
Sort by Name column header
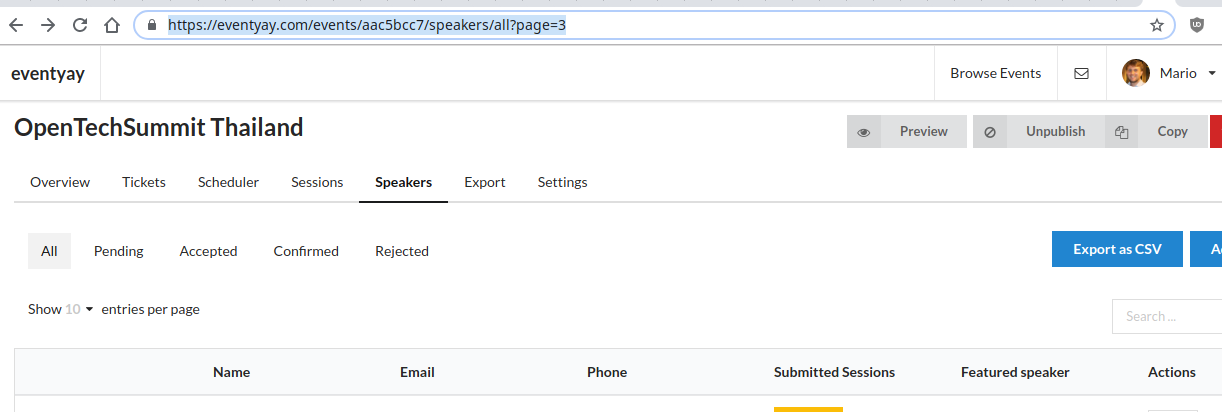point(232,372)
